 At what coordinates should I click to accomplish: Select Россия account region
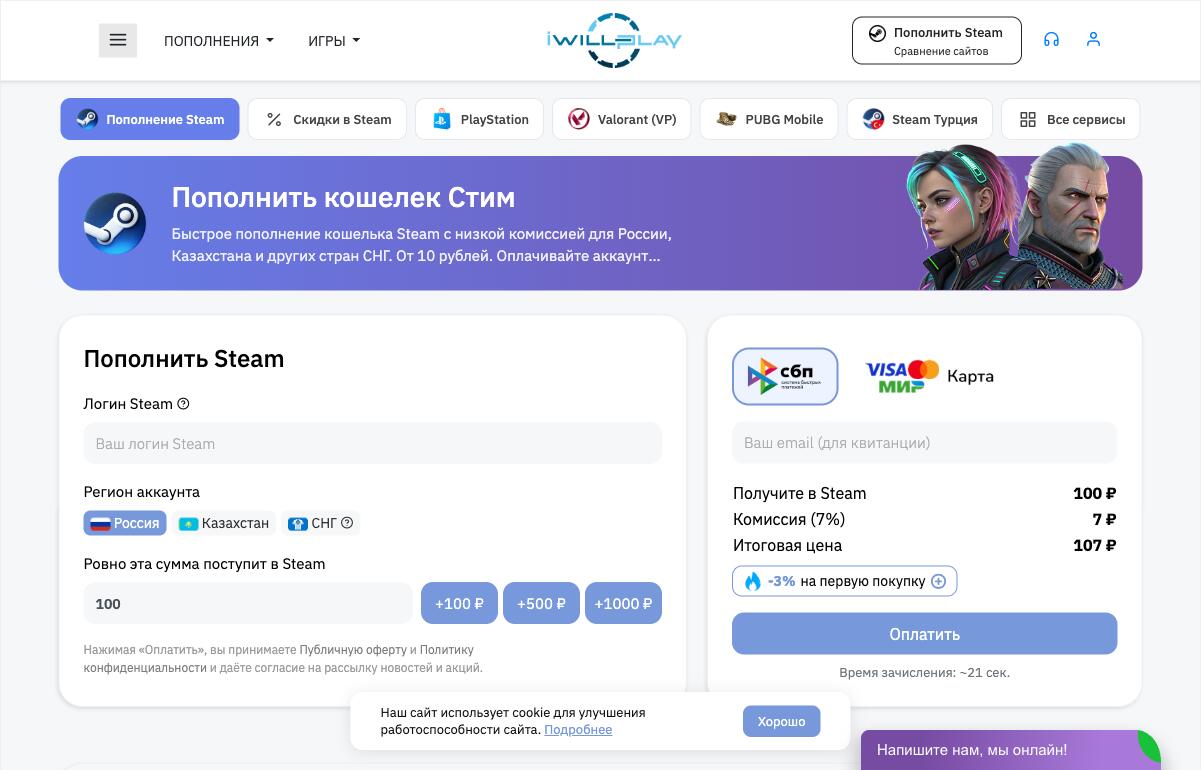(x=125, y=523)
